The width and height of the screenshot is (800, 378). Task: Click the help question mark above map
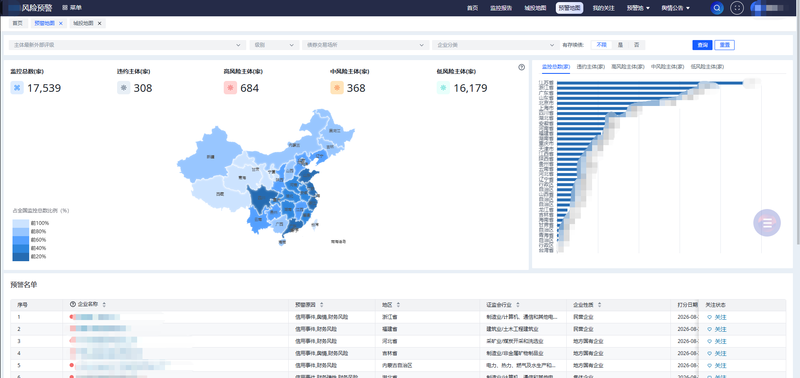521,67
